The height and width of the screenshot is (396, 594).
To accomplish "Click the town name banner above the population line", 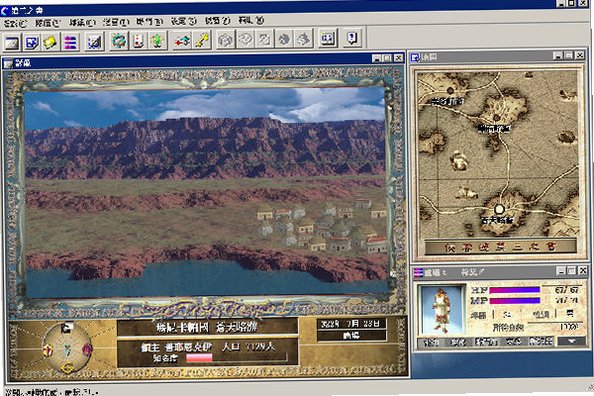I will 207,327.
